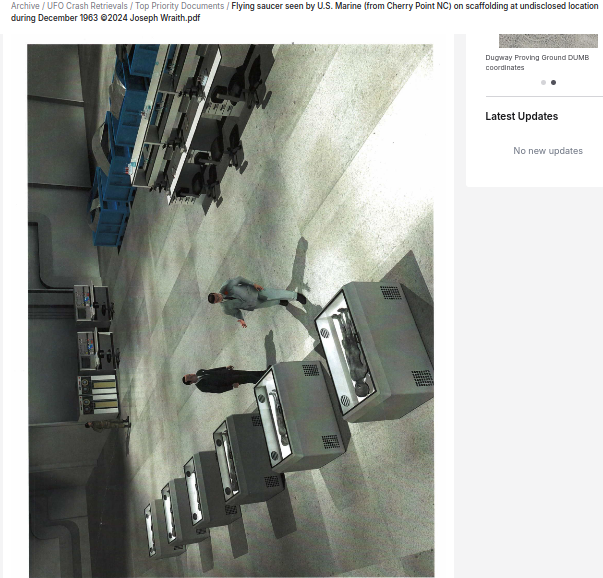Open the Dugway Proving Ground thumbnail image

548,40
